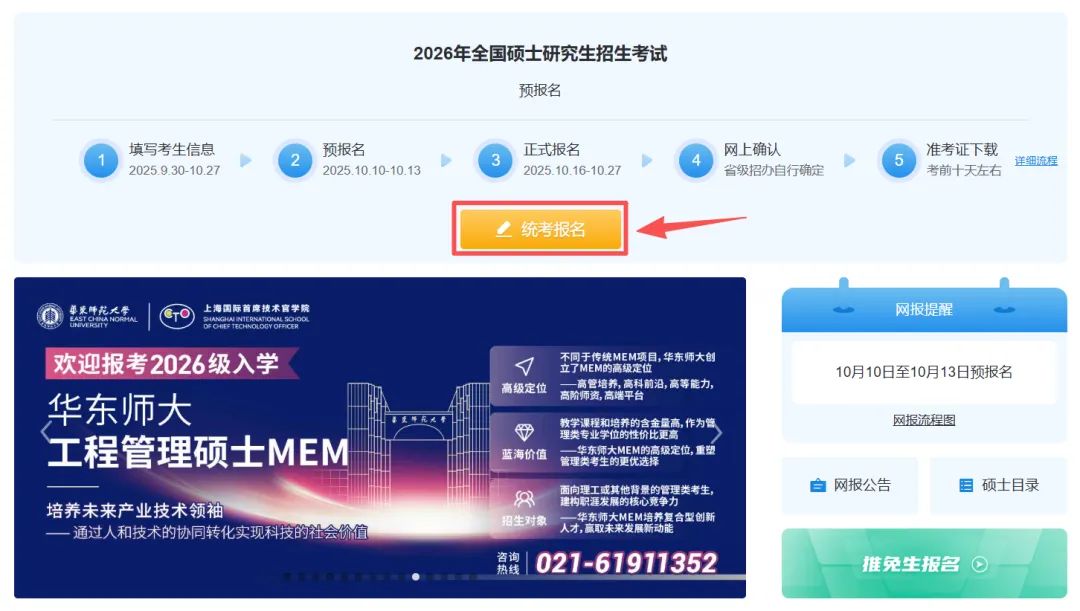Click the 网报提醒 header tab
This screenshot has height=611, width=1080.
(924, 309)
